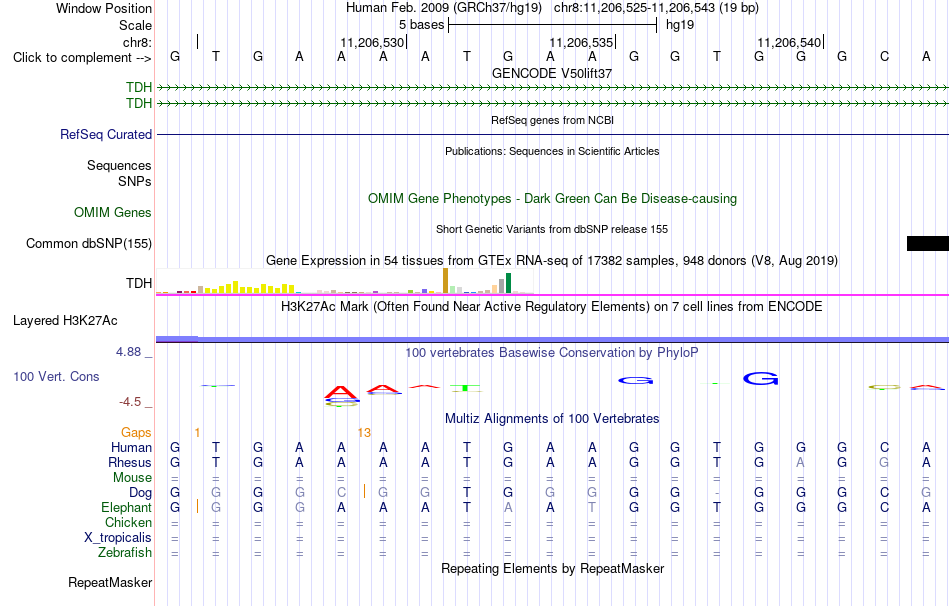This screenshot has width=950, height=606.
Task: Select the second TDH GENCODE transcript label
Action: click(x=139, y=104)
